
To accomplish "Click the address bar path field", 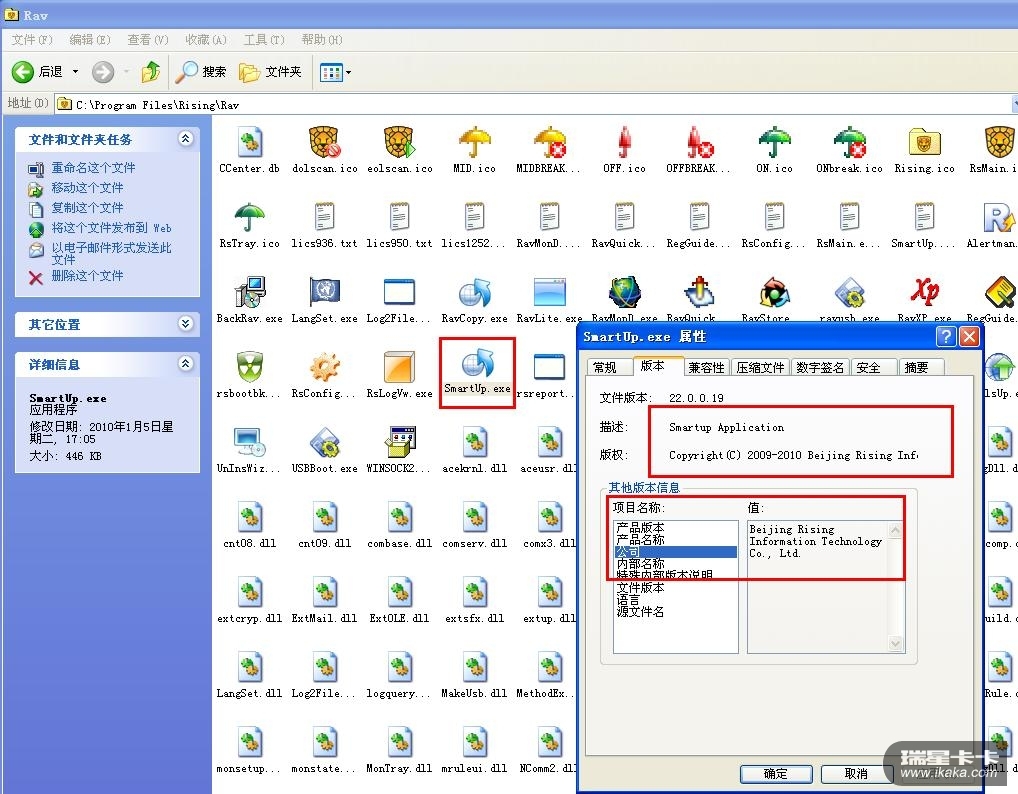I will (x=532, y=105).
